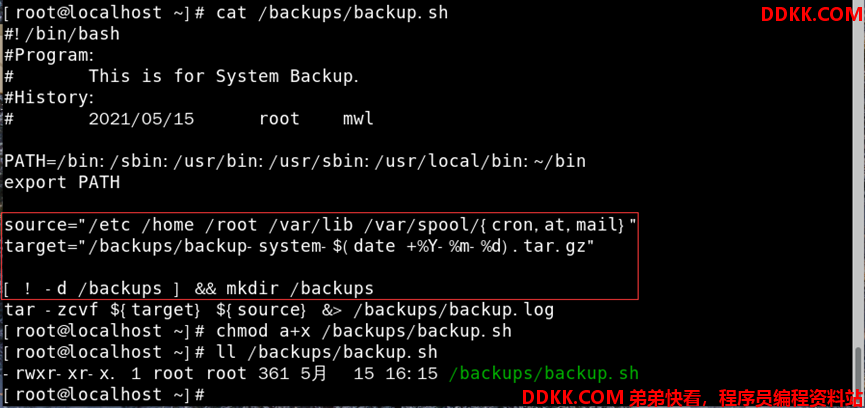Click the '-rwxr-xr-x.' permissions string

(x=60, y=374)
